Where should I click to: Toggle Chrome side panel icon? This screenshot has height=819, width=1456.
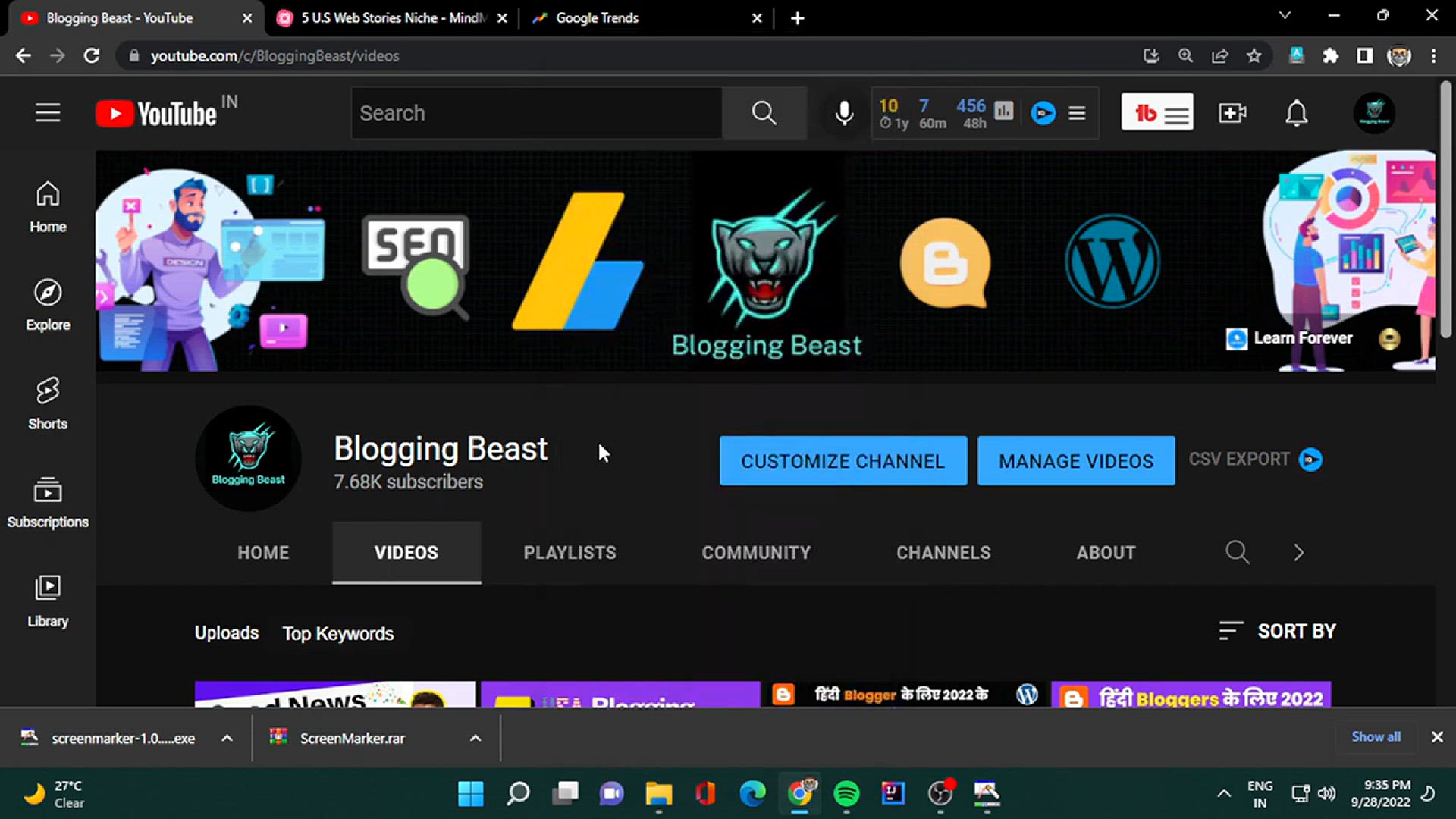1365,55
